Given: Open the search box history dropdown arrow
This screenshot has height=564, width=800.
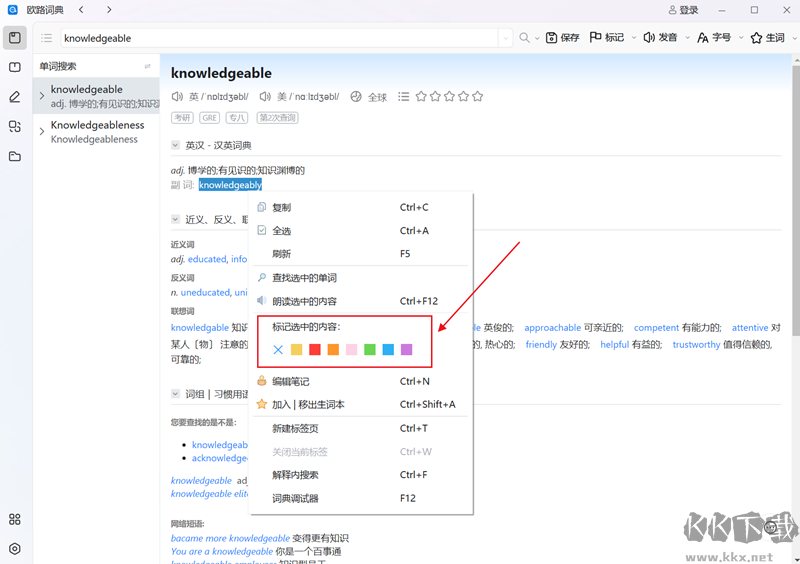Looking at the screenshot, I should [506, 38].
